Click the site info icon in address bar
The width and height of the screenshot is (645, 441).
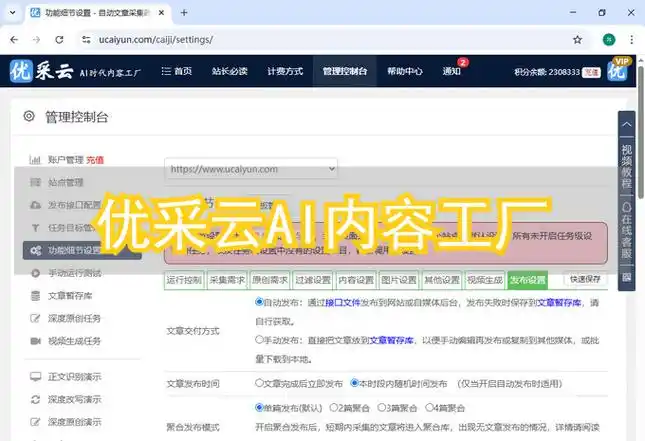click(86, 39)
